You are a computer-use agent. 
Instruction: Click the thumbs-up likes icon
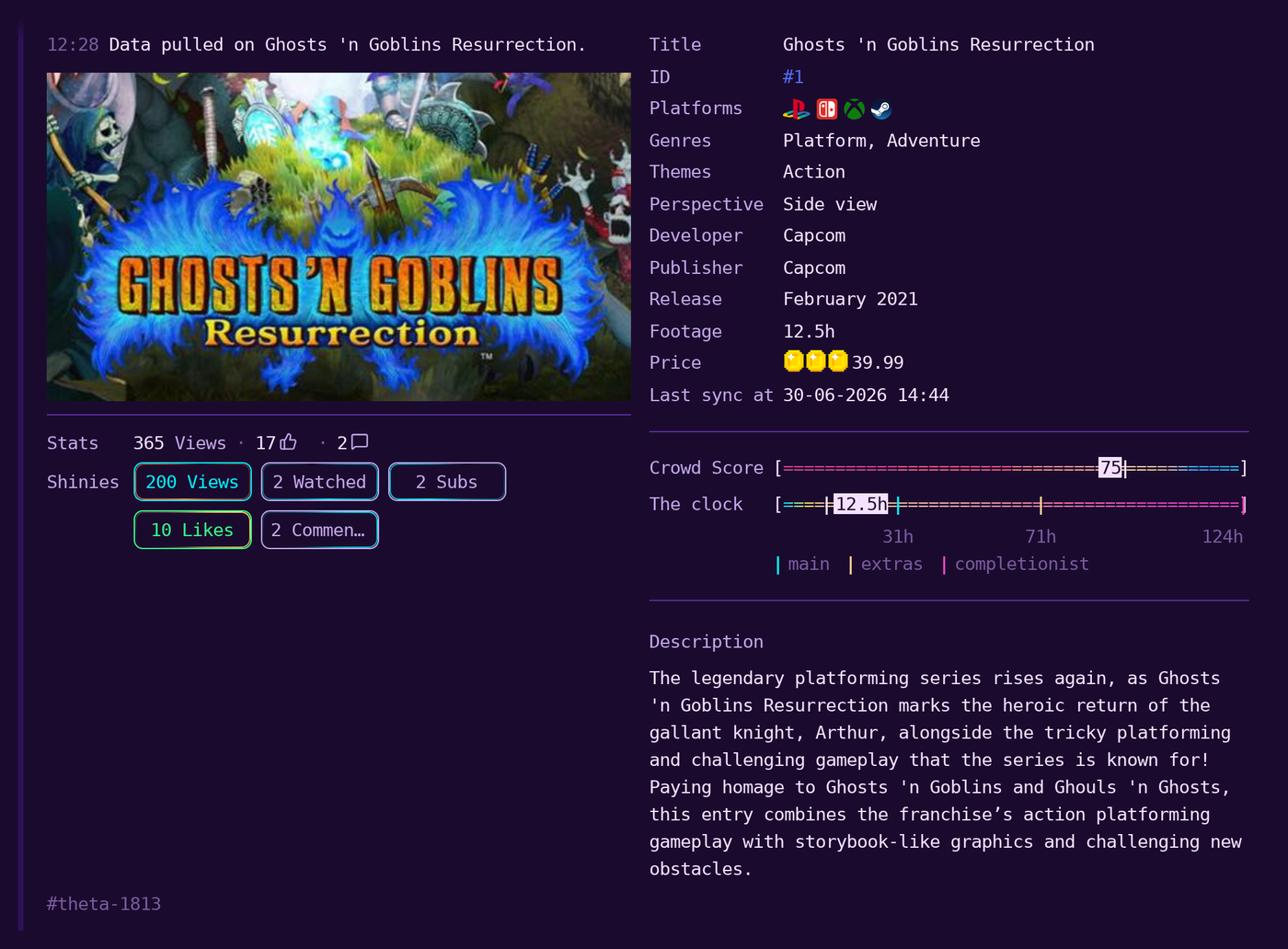(289, 442)
